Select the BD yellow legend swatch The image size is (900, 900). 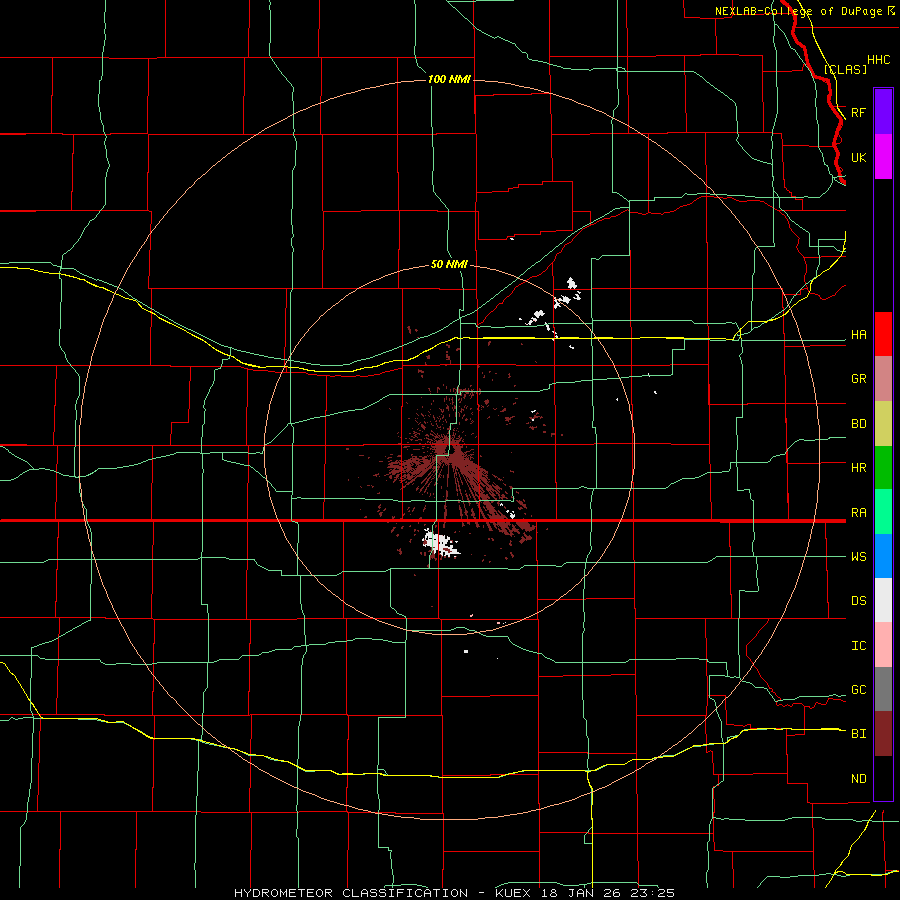pyautogui.click(x=883, y=424)
